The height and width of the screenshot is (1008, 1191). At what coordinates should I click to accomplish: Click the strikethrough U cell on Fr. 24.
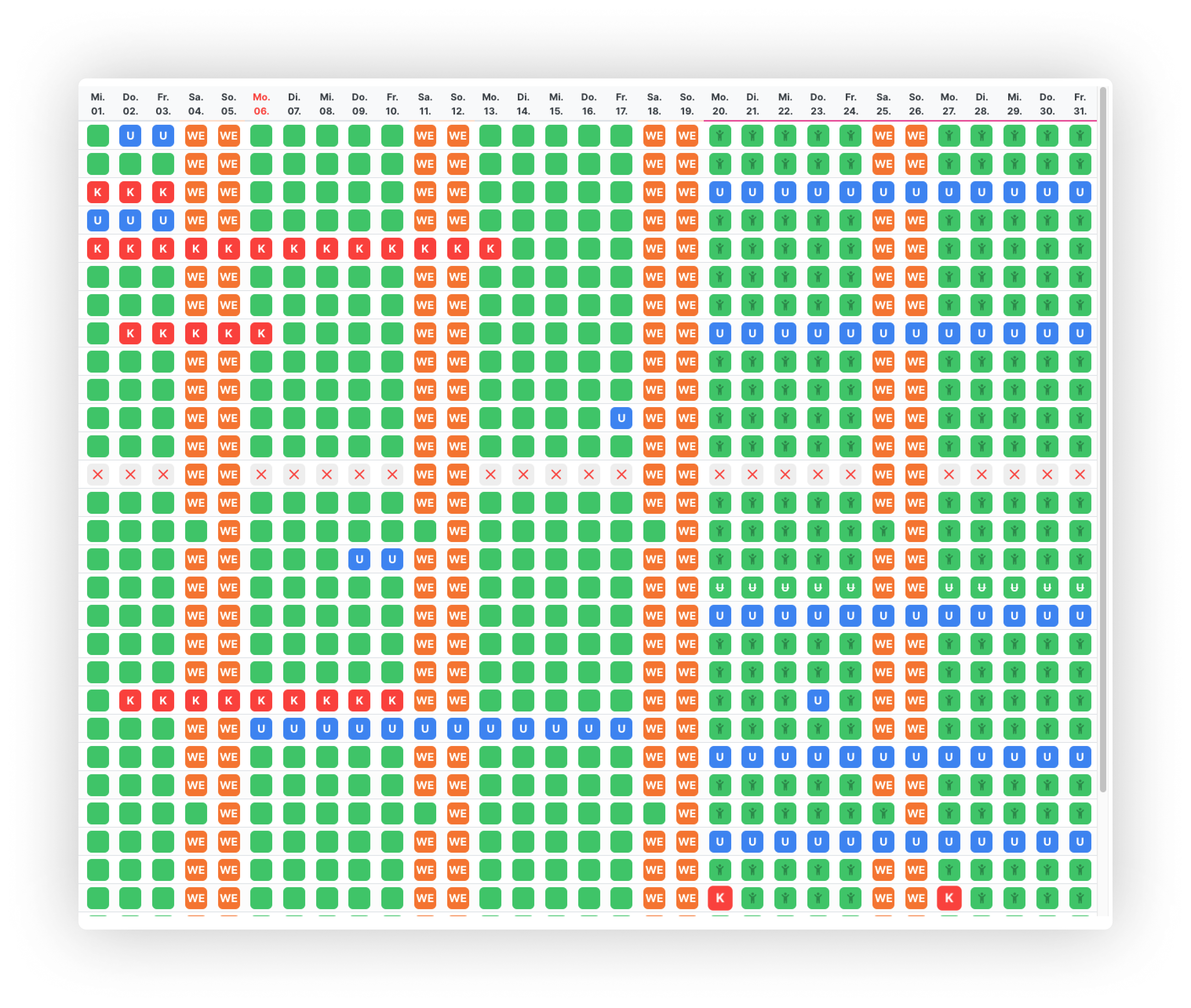tap(850, 588)
